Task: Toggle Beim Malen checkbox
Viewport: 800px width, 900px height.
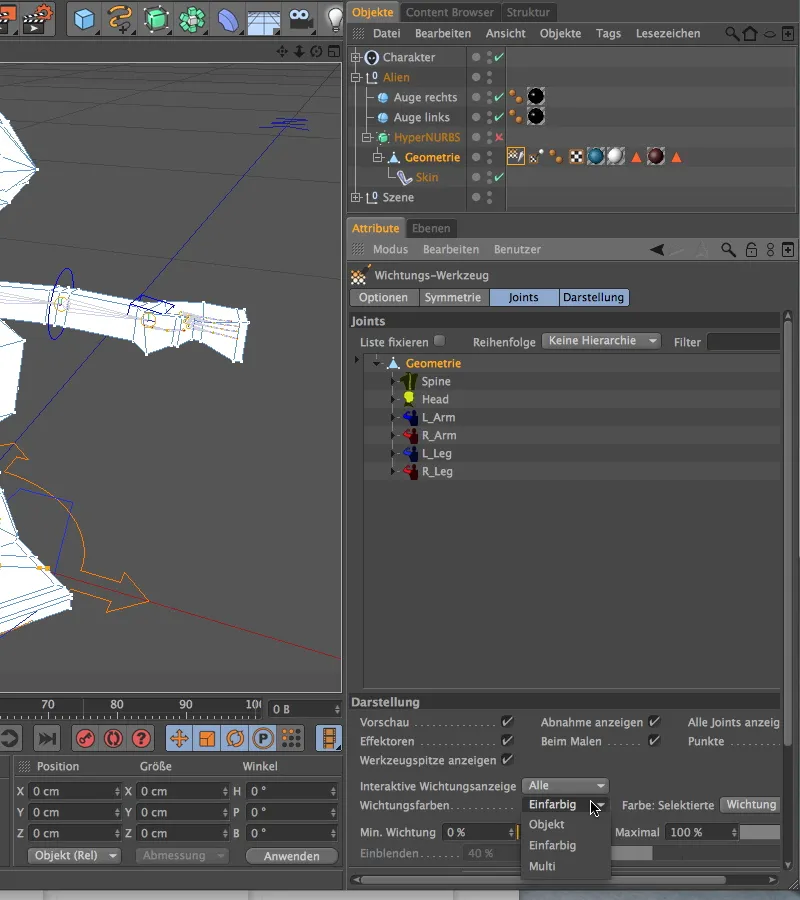Action: 654,740
